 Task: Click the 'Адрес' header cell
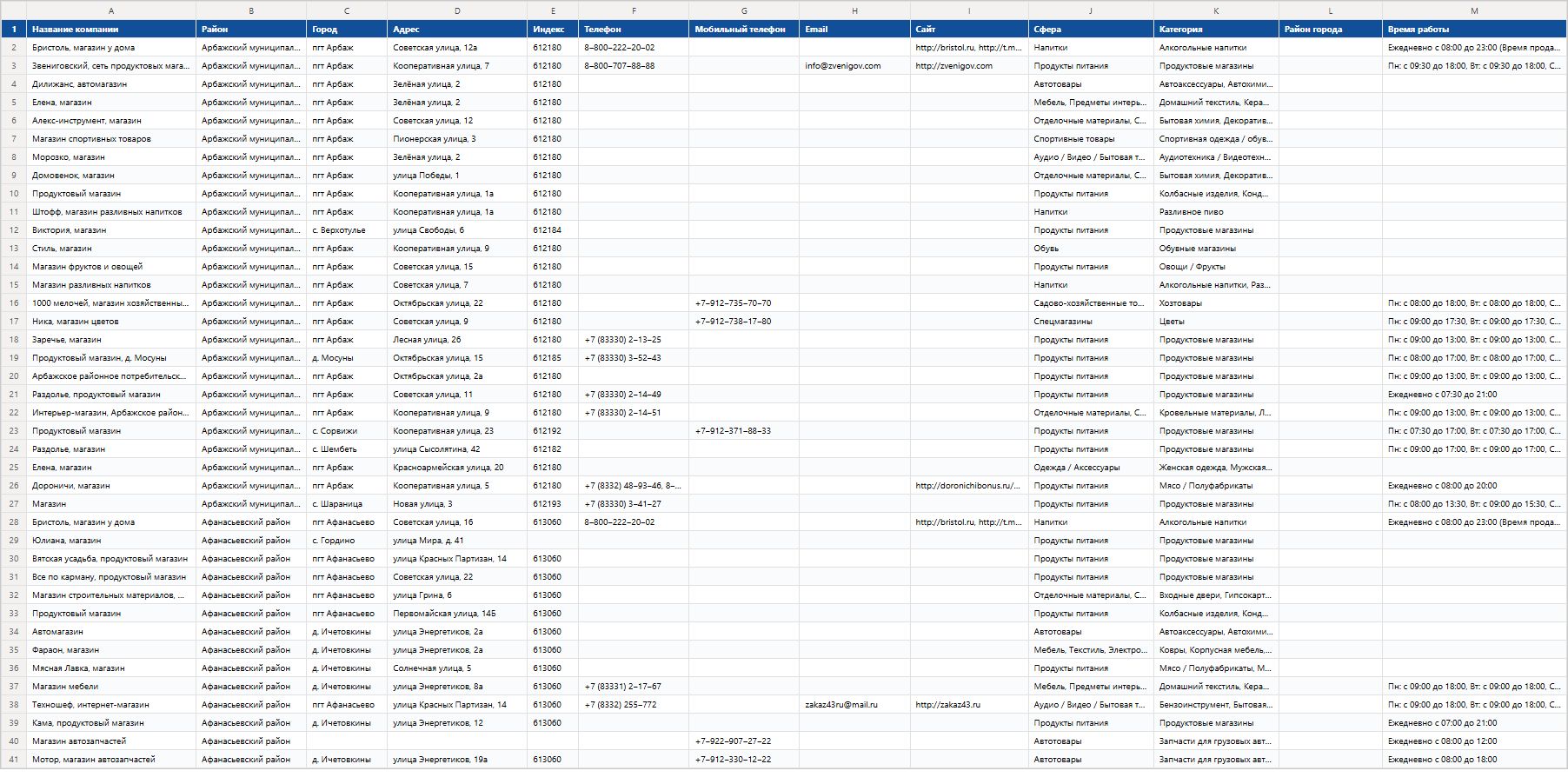click(457, 30)
